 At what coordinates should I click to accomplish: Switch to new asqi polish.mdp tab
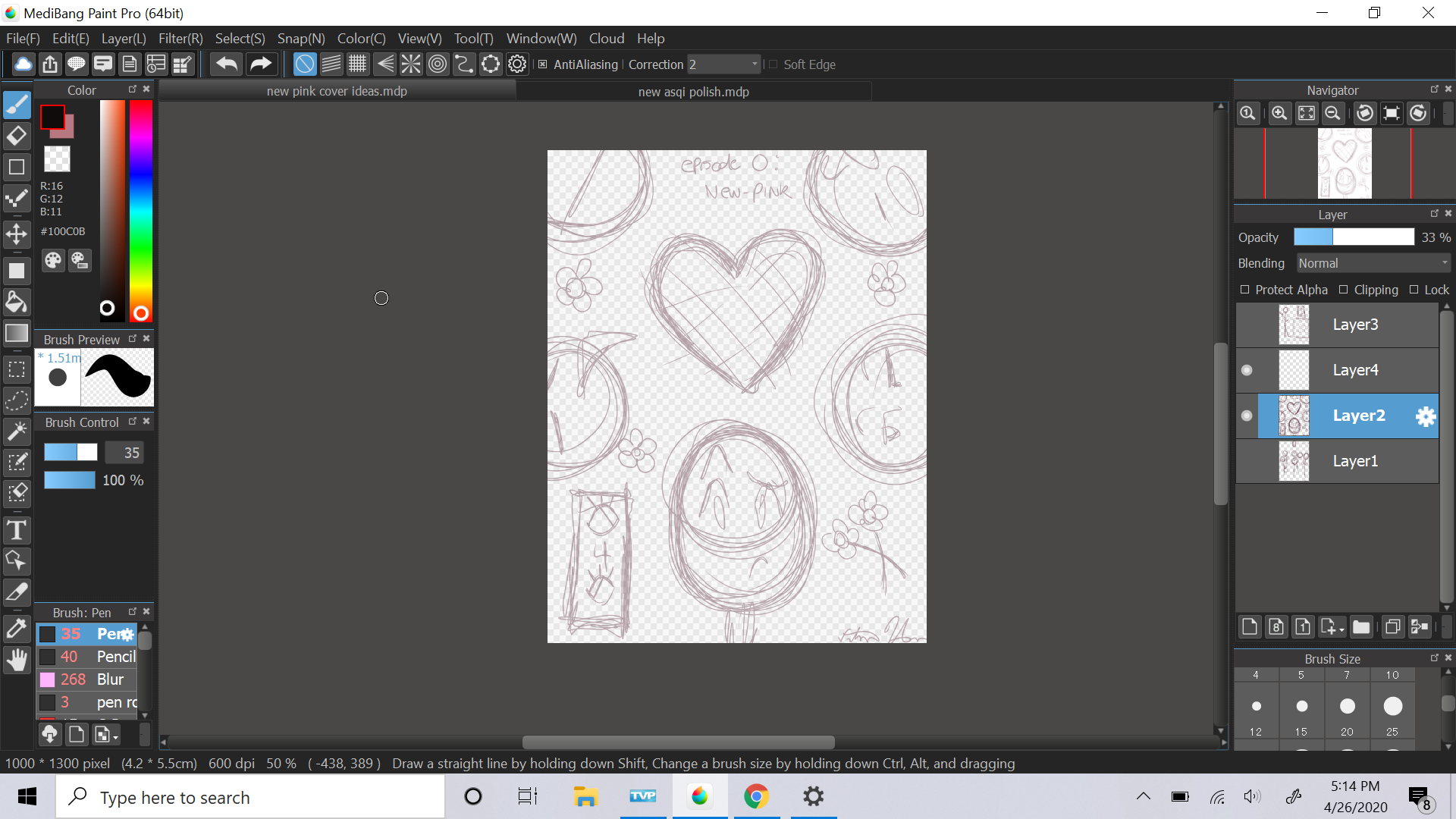(693, 92)
